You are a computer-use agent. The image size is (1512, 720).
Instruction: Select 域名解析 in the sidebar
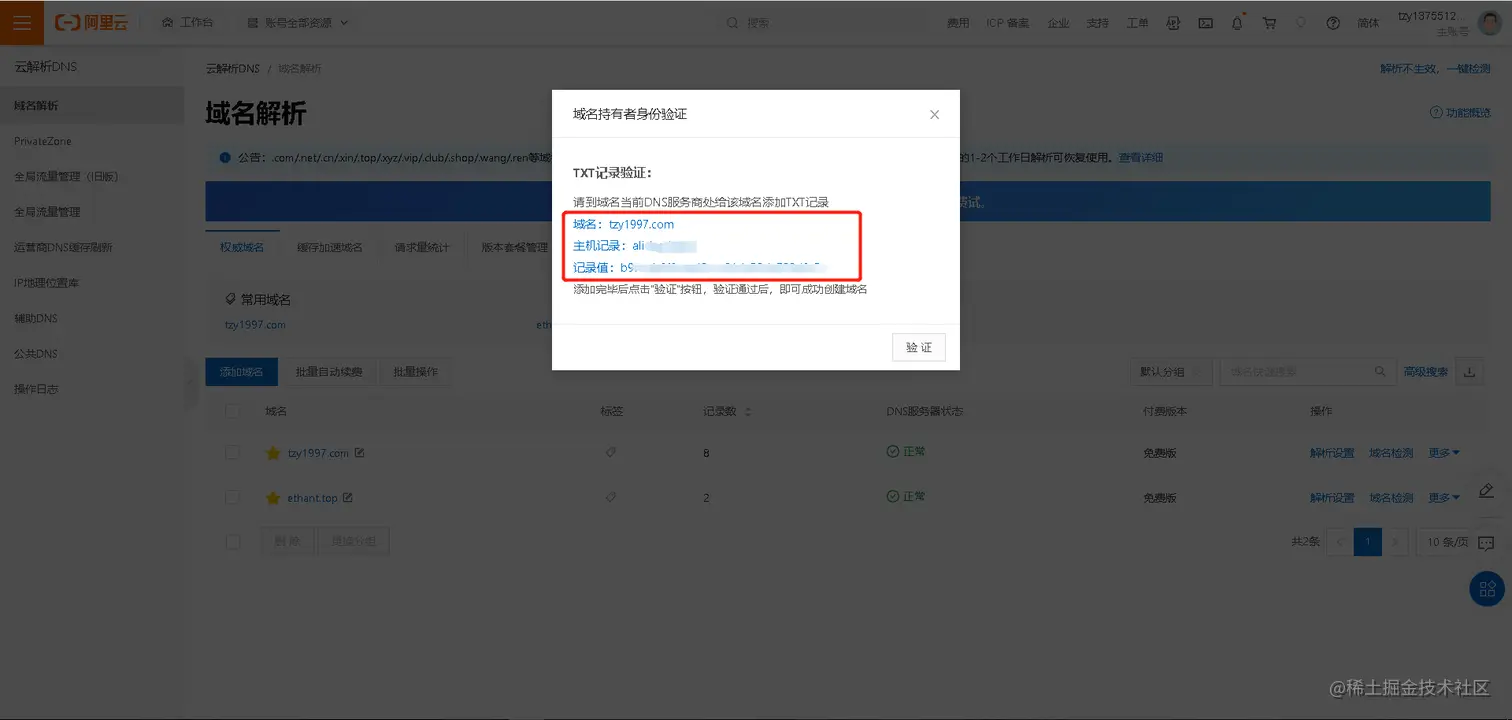click(92, 105)
